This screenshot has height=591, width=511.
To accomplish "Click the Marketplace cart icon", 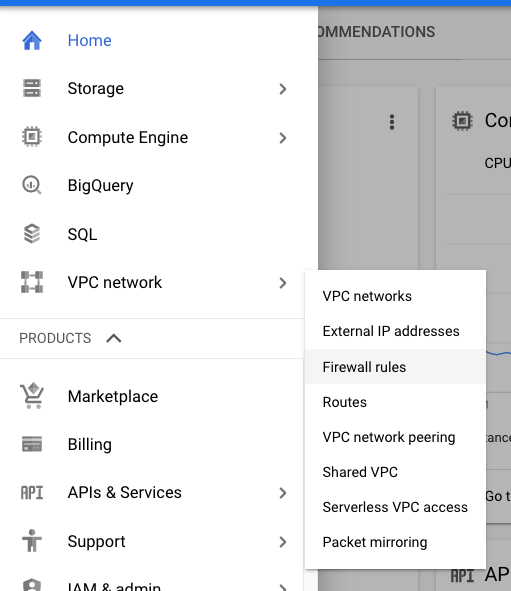I will pyautogui.click(x=32, y=396).
